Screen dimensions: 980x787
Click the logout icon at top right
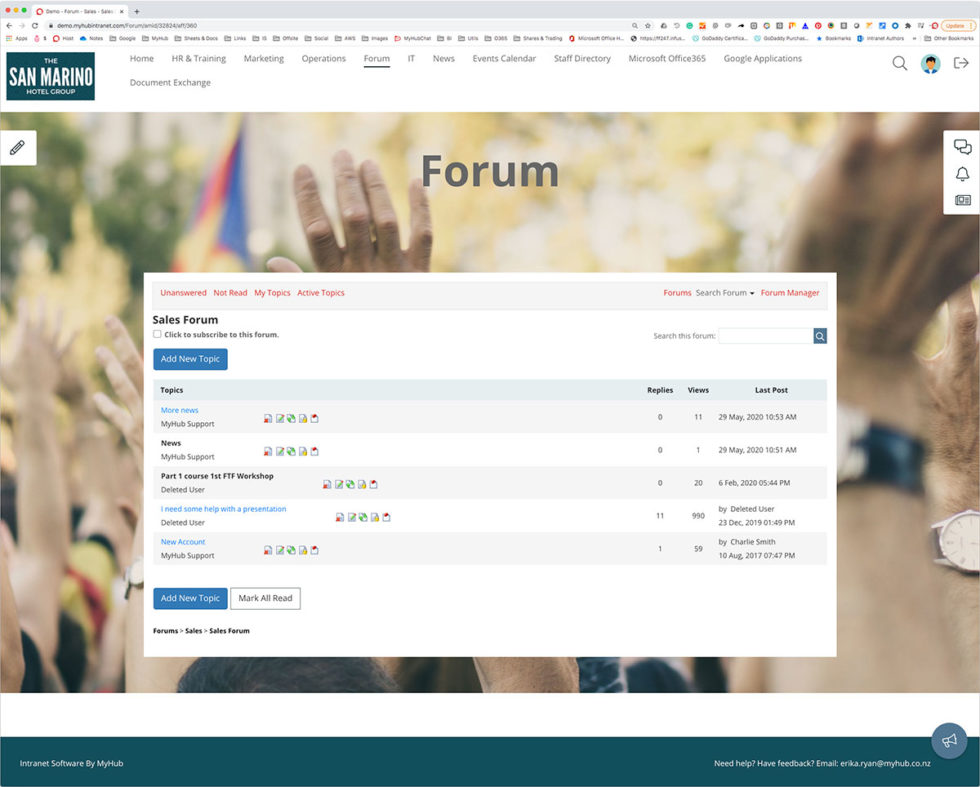click(x=963, y=62)
